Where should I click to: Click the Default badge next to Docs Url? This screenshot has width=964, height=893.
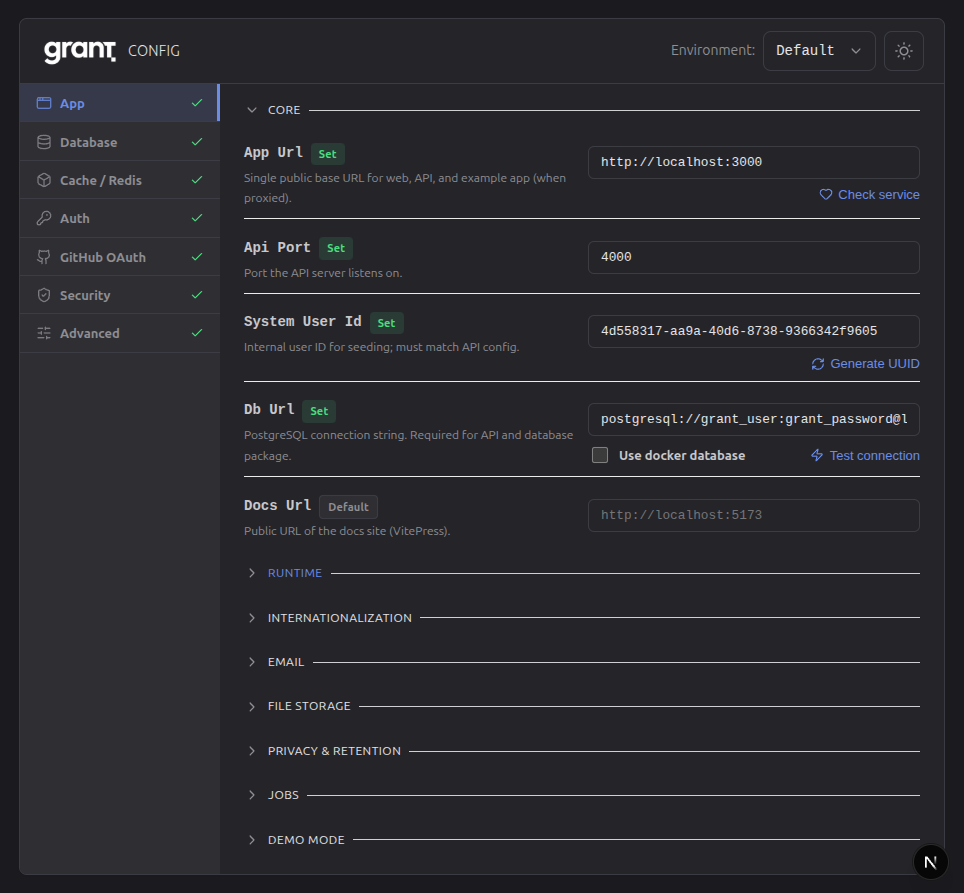(348, 507)
